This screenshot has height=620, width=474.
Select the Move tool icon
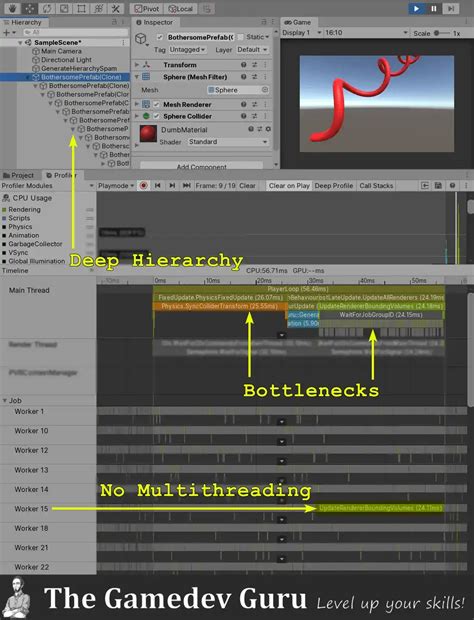[x=29, y=8]
